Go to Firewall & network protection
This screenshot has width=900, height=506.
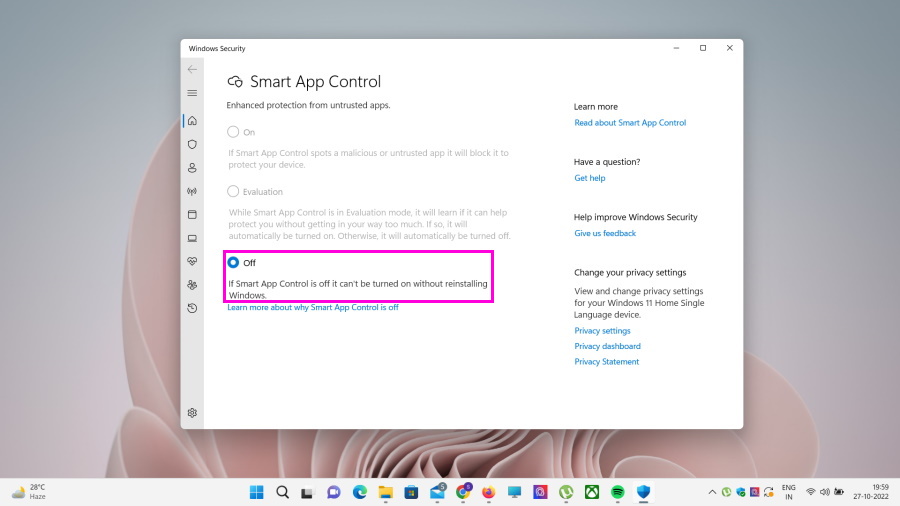point(192,191)
